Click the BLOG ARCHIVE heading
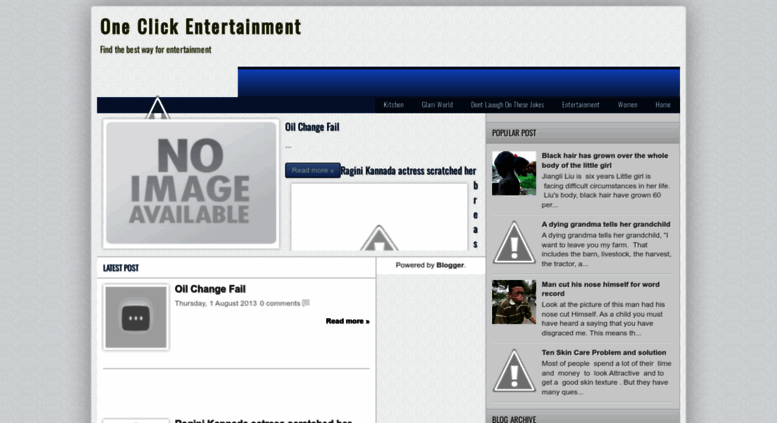777x423 pixels. click(514, 419)
